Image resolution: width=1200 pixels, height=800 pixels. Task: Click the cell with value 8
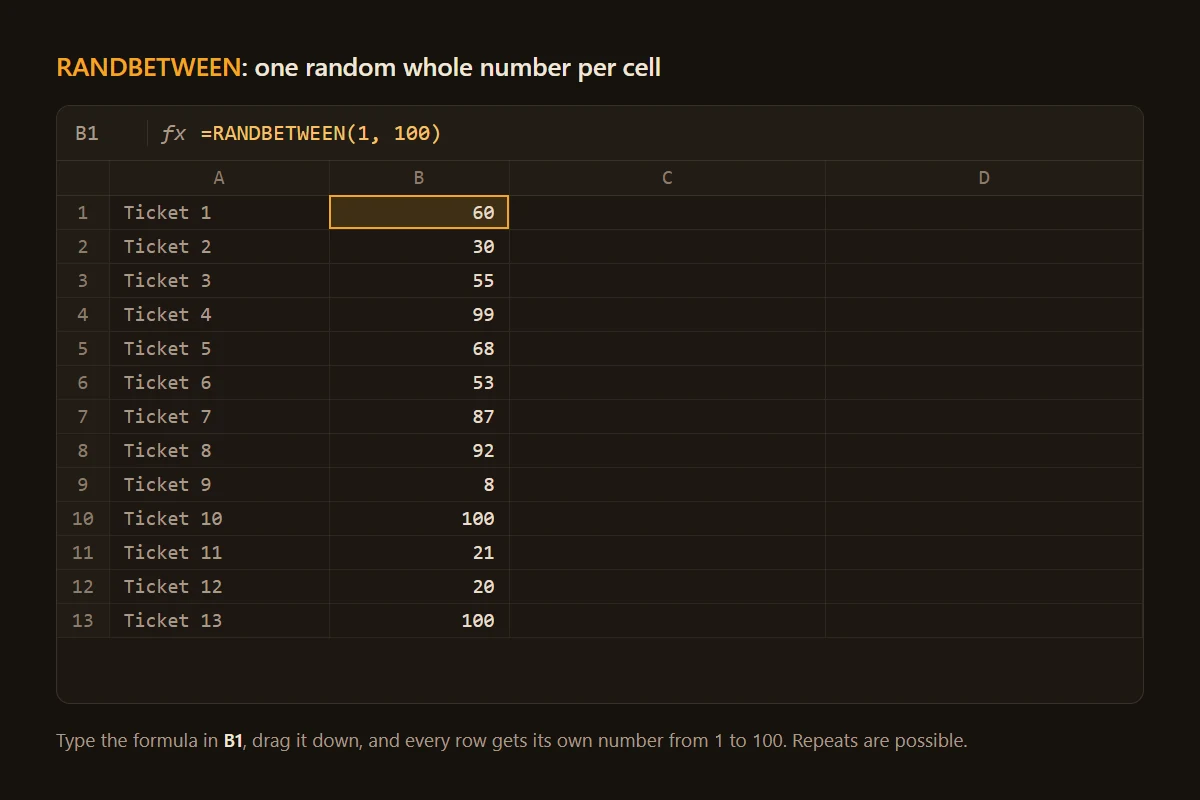pyautogui.click(x=419, y=484)
